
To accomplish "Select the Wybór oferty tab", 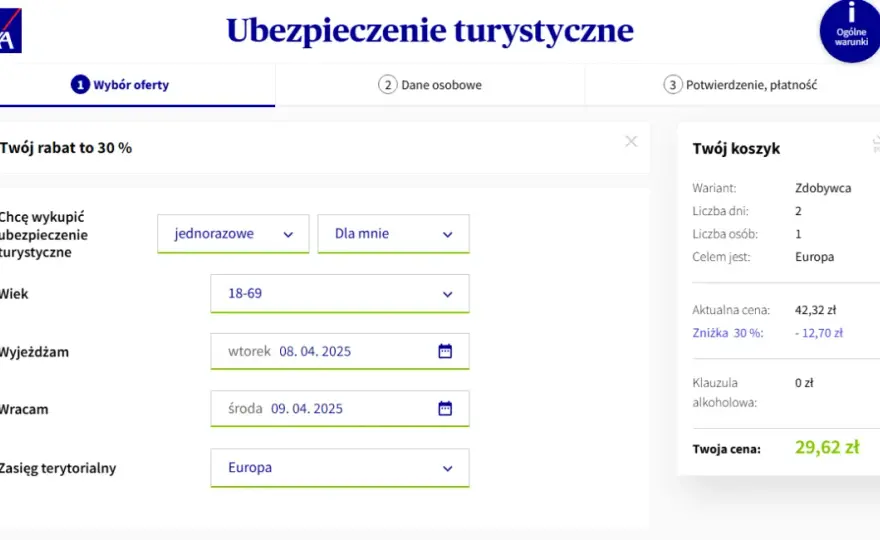I will 138,85.
